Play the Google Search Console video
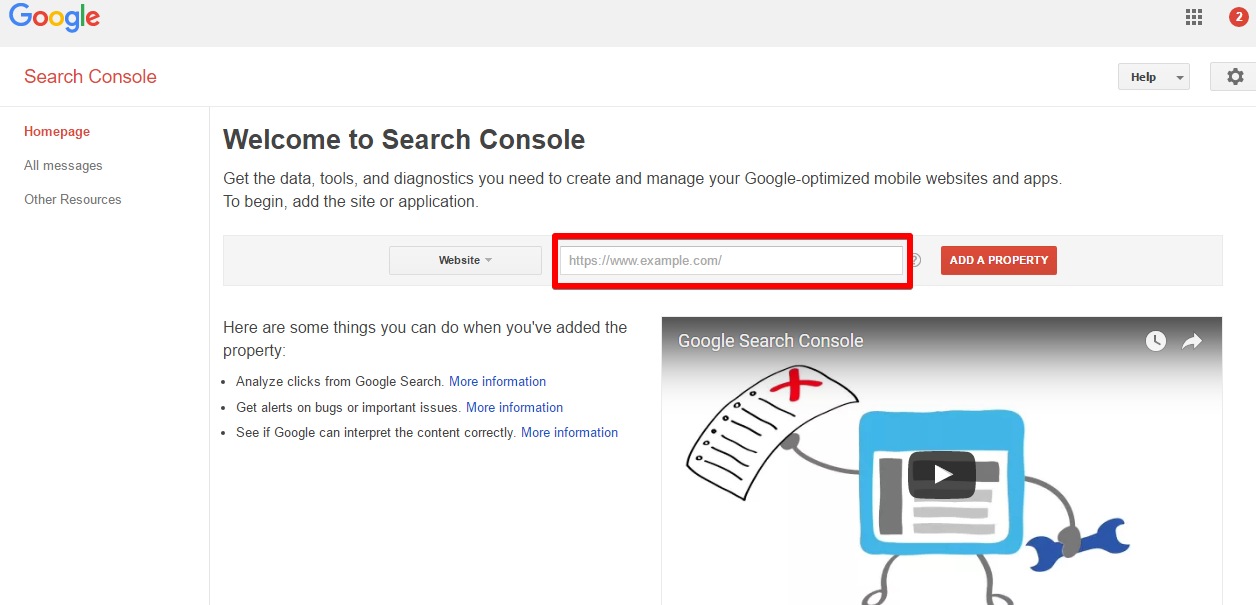Viewport: 1256px width, 605px height. tap(941, 474)
